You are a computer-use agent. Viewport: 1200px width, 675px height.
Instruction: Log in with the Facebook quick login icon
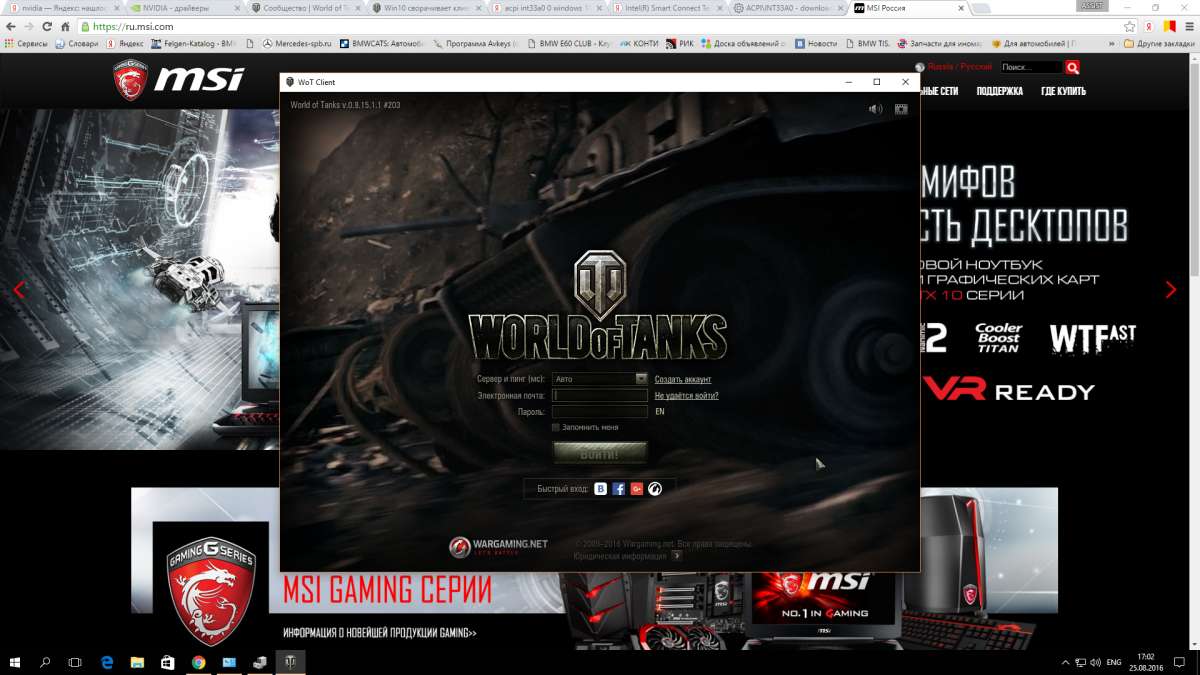pyautogui.click(x=619, y=489)
